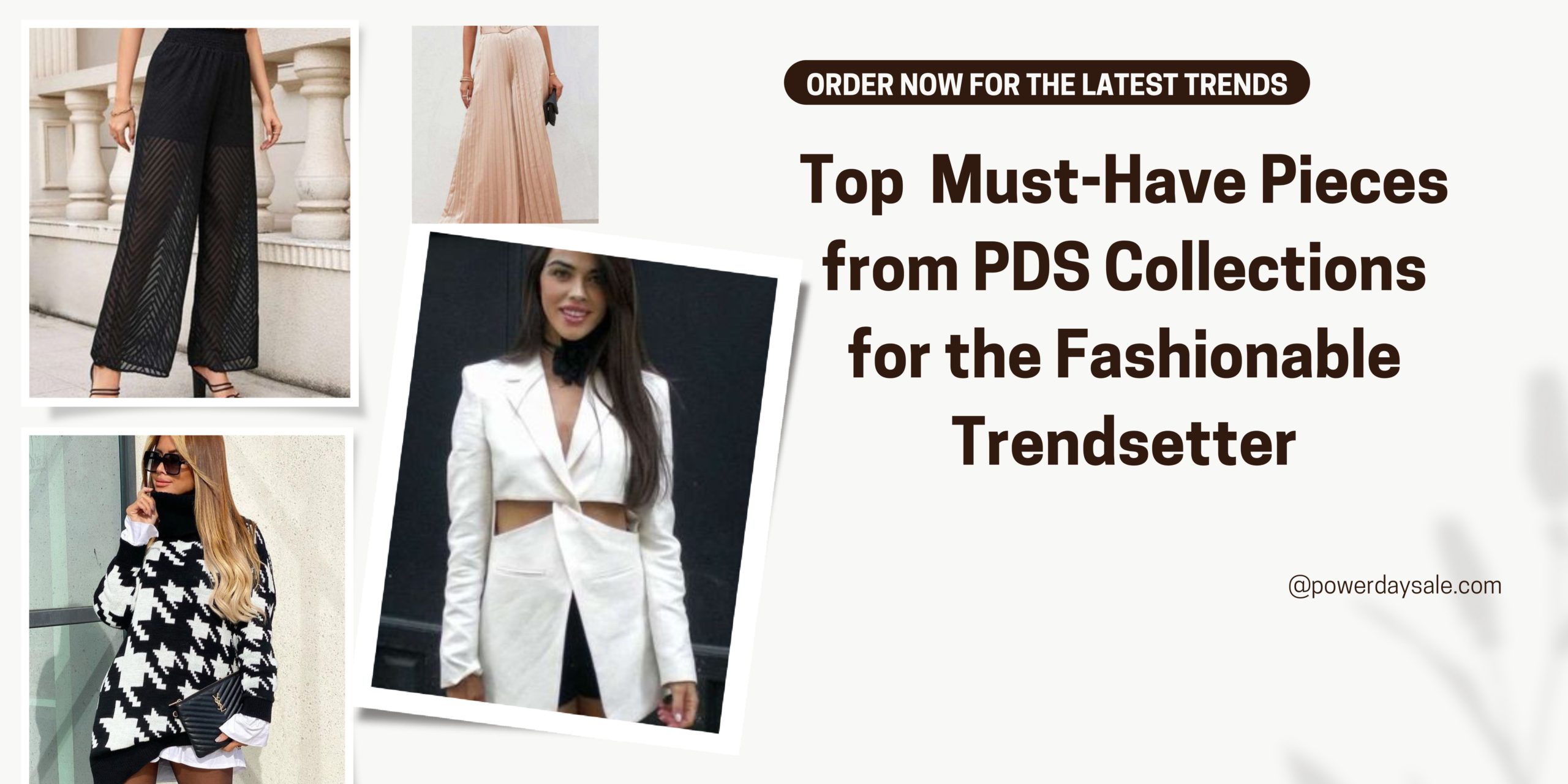Open the @powerdaysale.com link

(1395, 587)
